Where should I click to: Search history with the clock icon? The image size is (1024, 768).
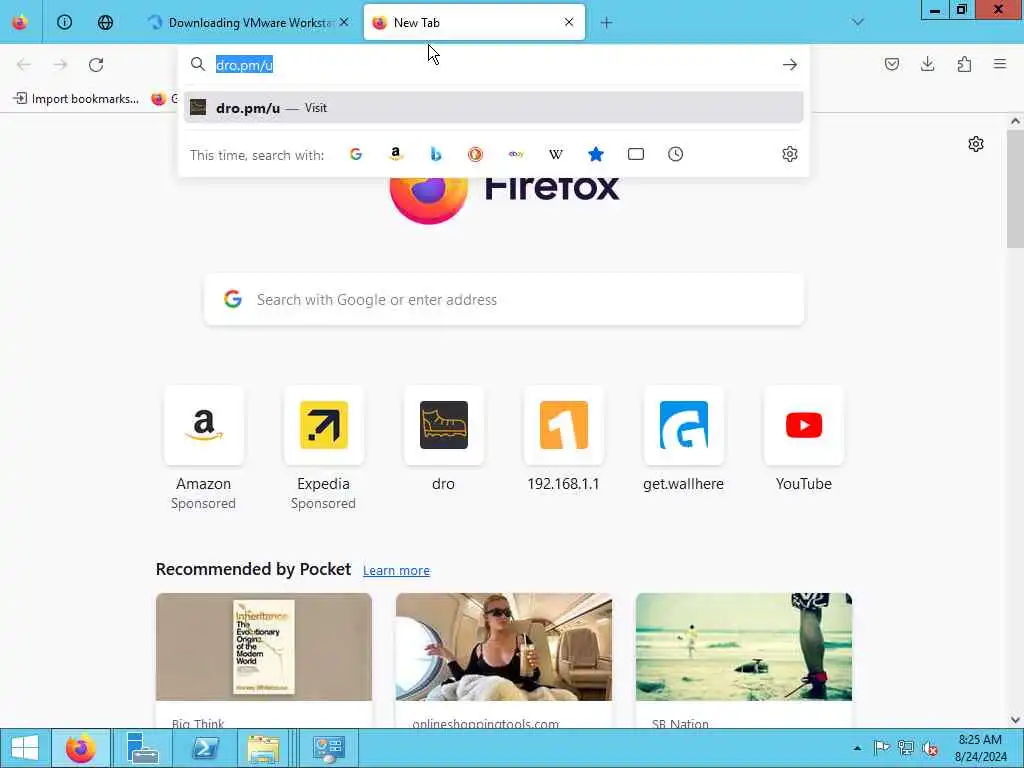[x=675, y=154]
